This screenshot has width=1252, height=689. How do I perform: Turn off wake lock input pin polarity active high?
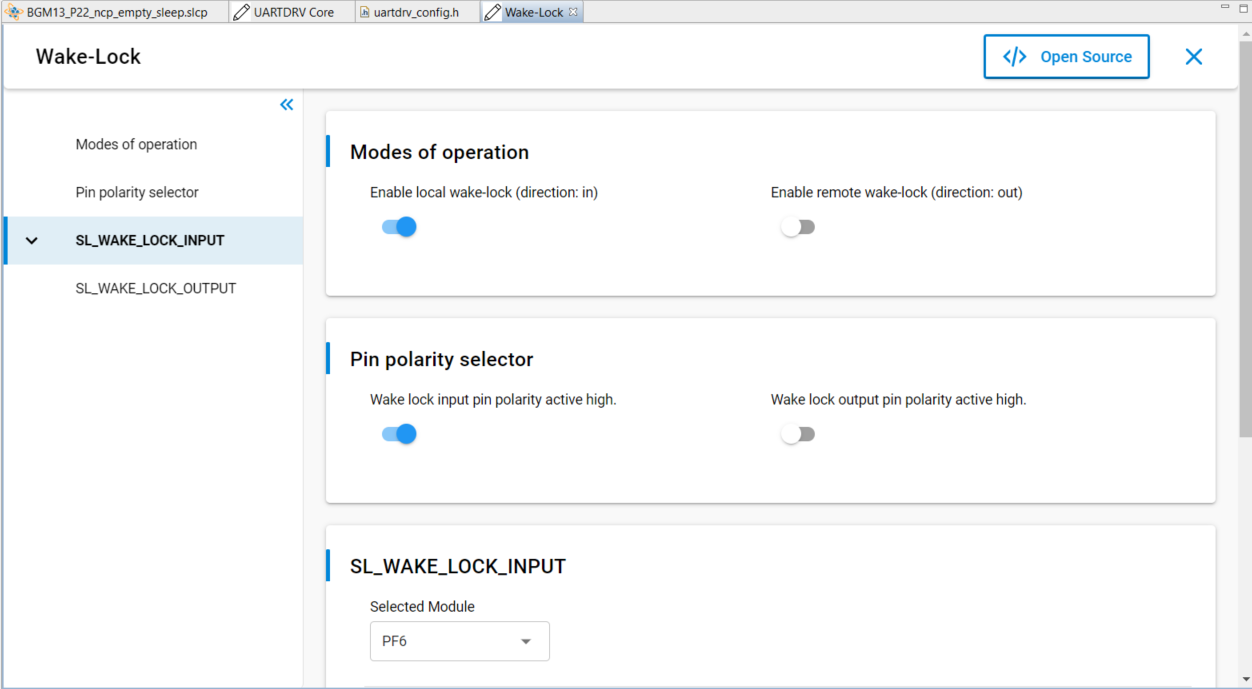(x=399, y=433)
